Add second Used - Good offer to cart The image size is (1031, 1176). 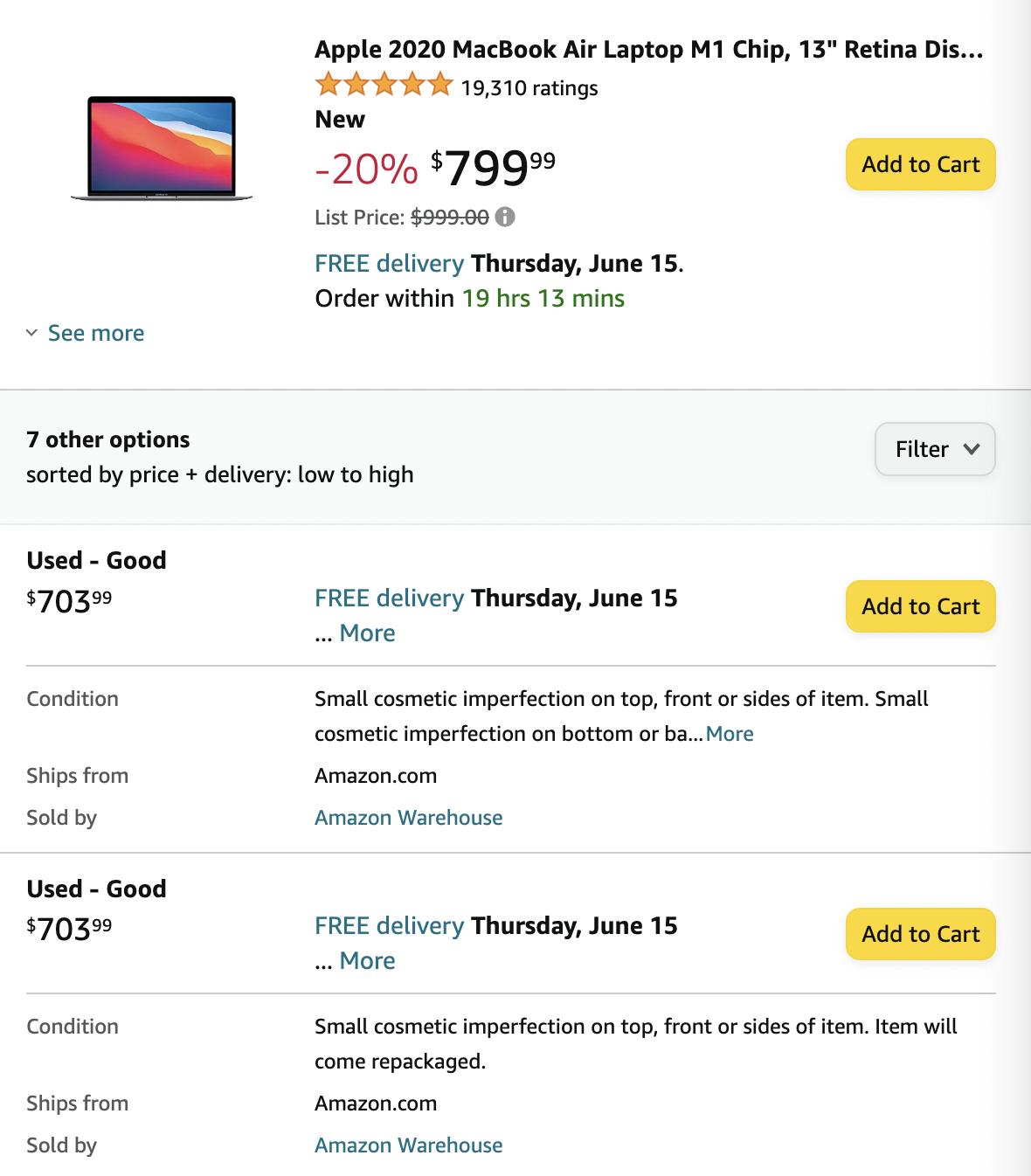[x=920, y=934]
